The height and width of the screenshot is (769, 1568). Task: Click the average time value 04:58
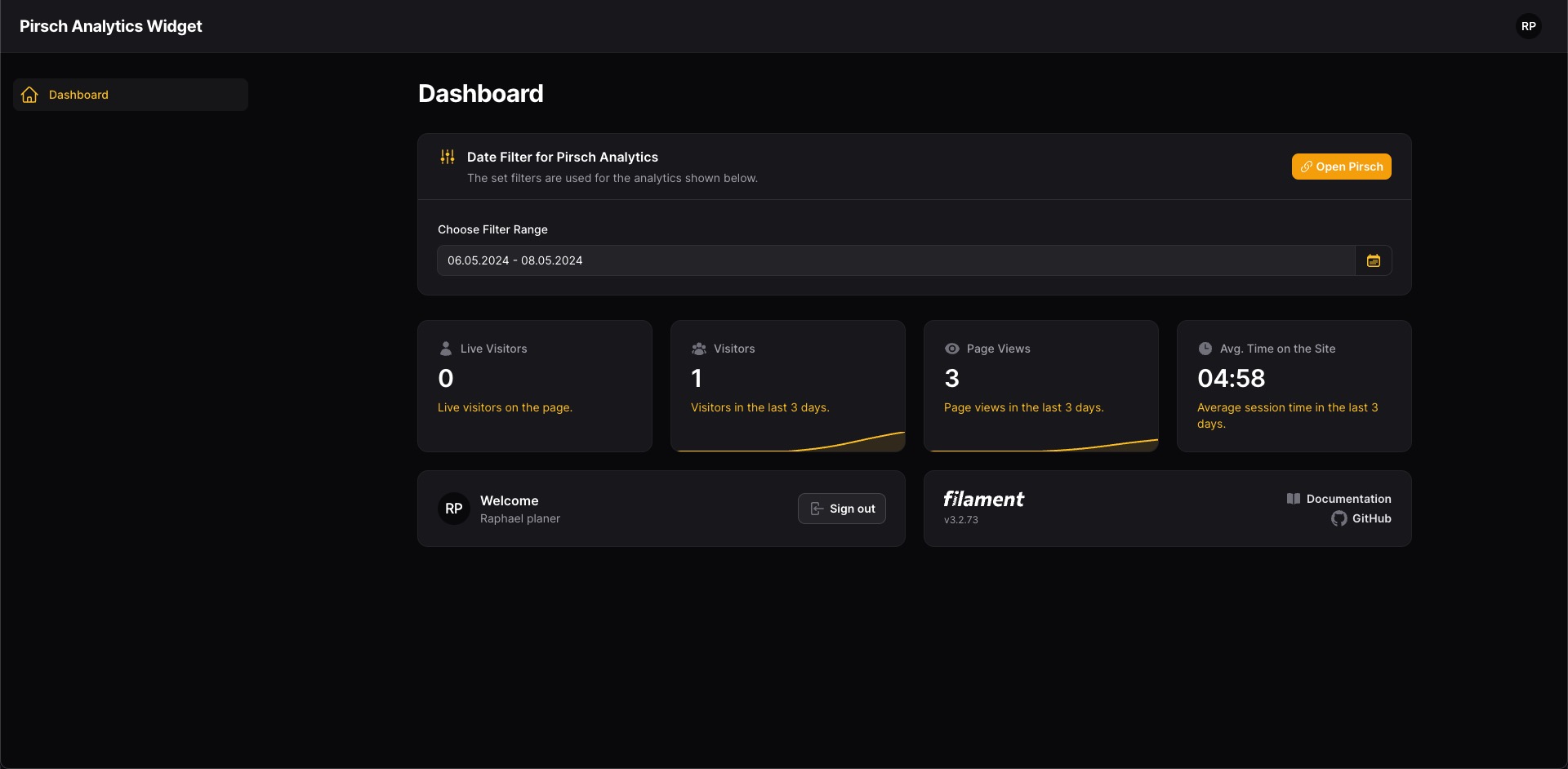[x=1232, y=378]
